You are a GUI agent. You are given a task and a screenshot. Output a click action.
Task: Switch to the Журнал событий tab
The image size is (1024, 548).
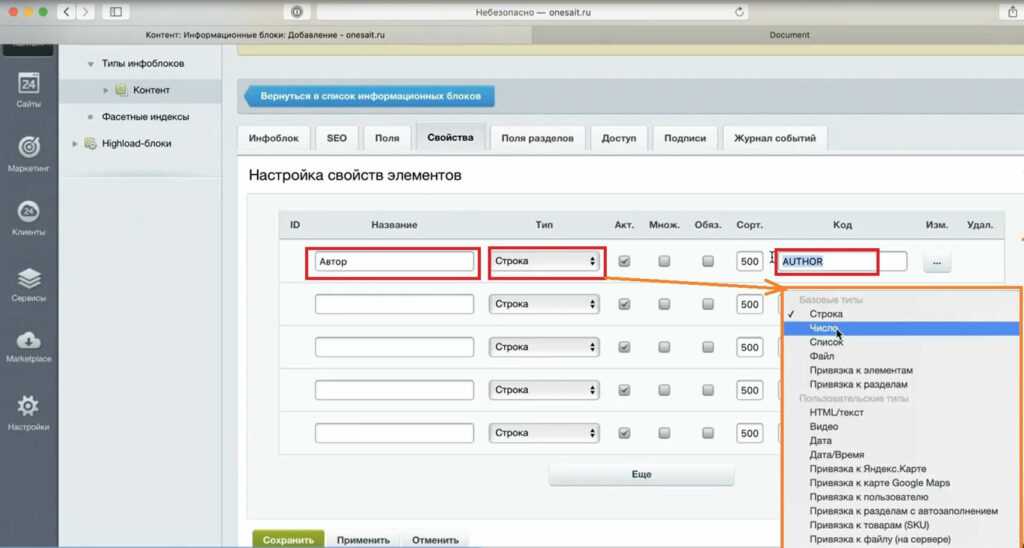(x=775, y=138)
